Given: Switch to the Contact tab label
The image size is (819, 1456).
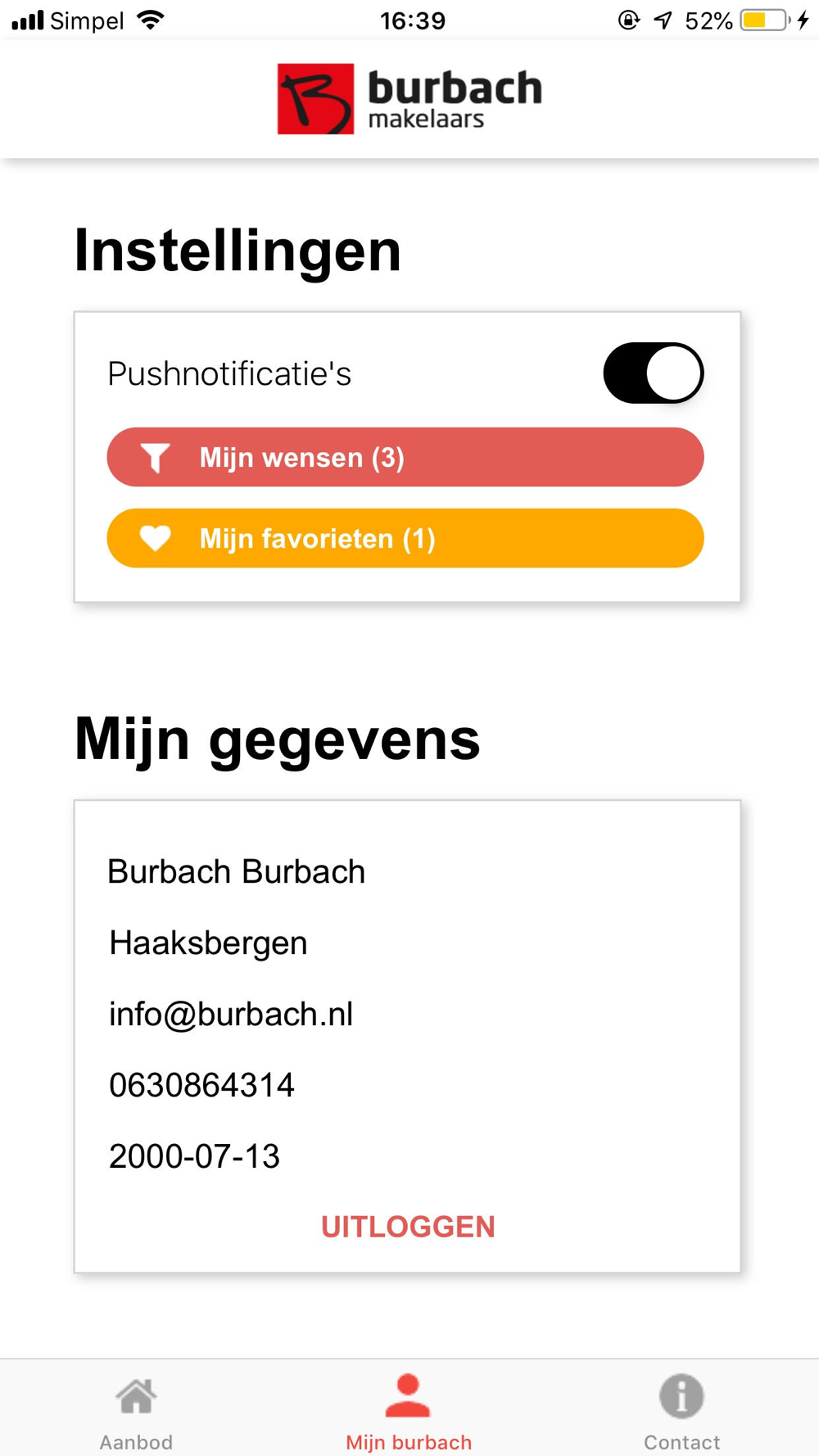Looking at the screenshot, I should (681, 1442).
